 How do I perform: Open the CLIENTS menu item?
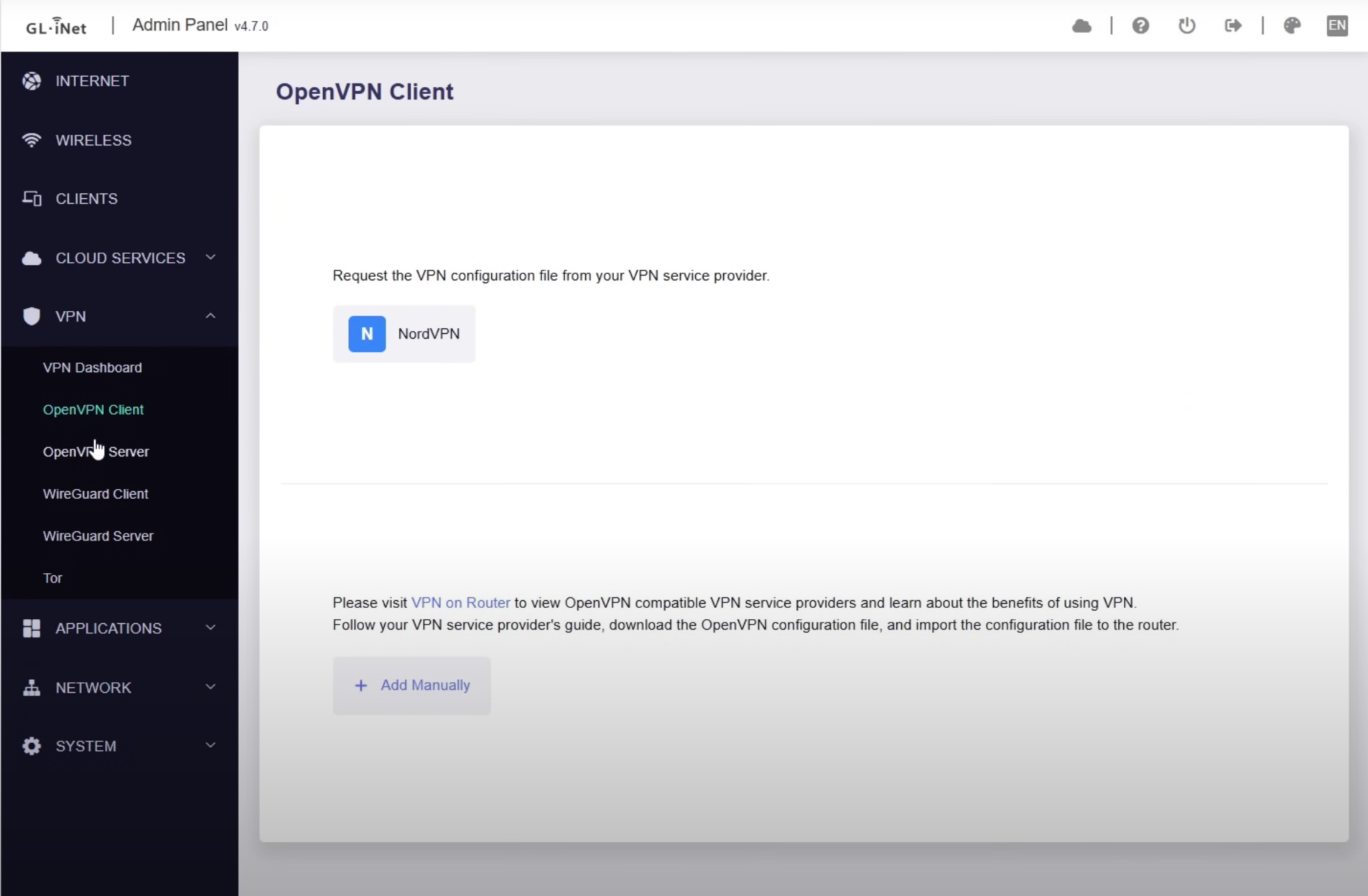point(119,199)
